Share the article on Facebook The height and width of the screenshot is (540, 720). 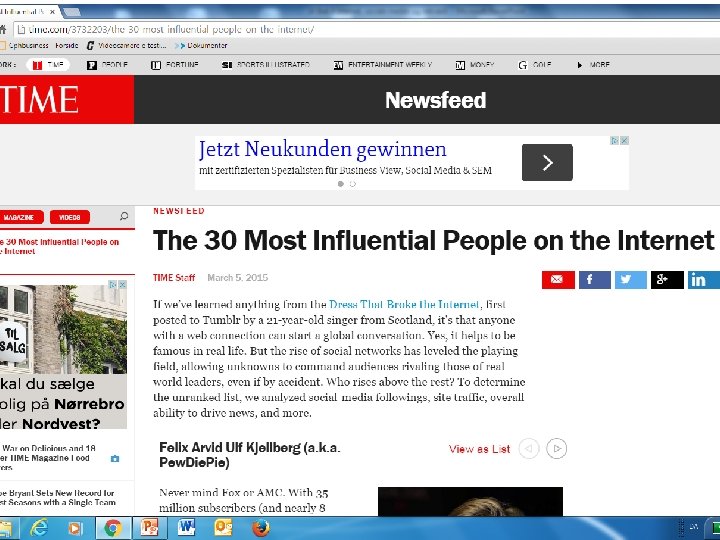point(594,279)
